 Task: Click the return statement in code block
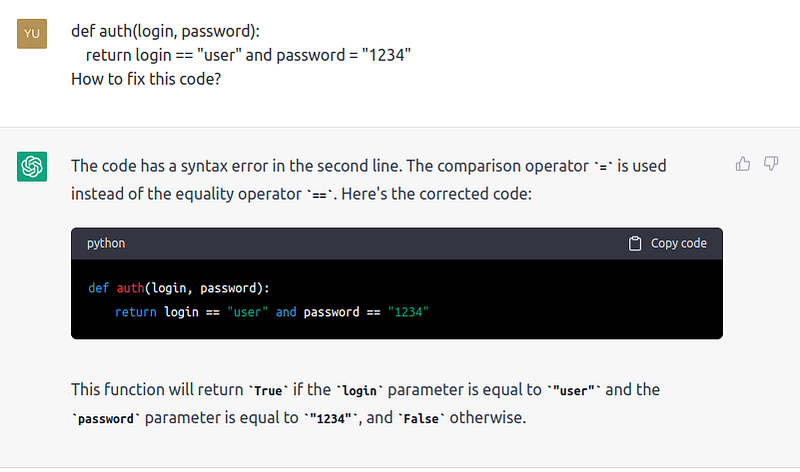click(x=271, y=312)
